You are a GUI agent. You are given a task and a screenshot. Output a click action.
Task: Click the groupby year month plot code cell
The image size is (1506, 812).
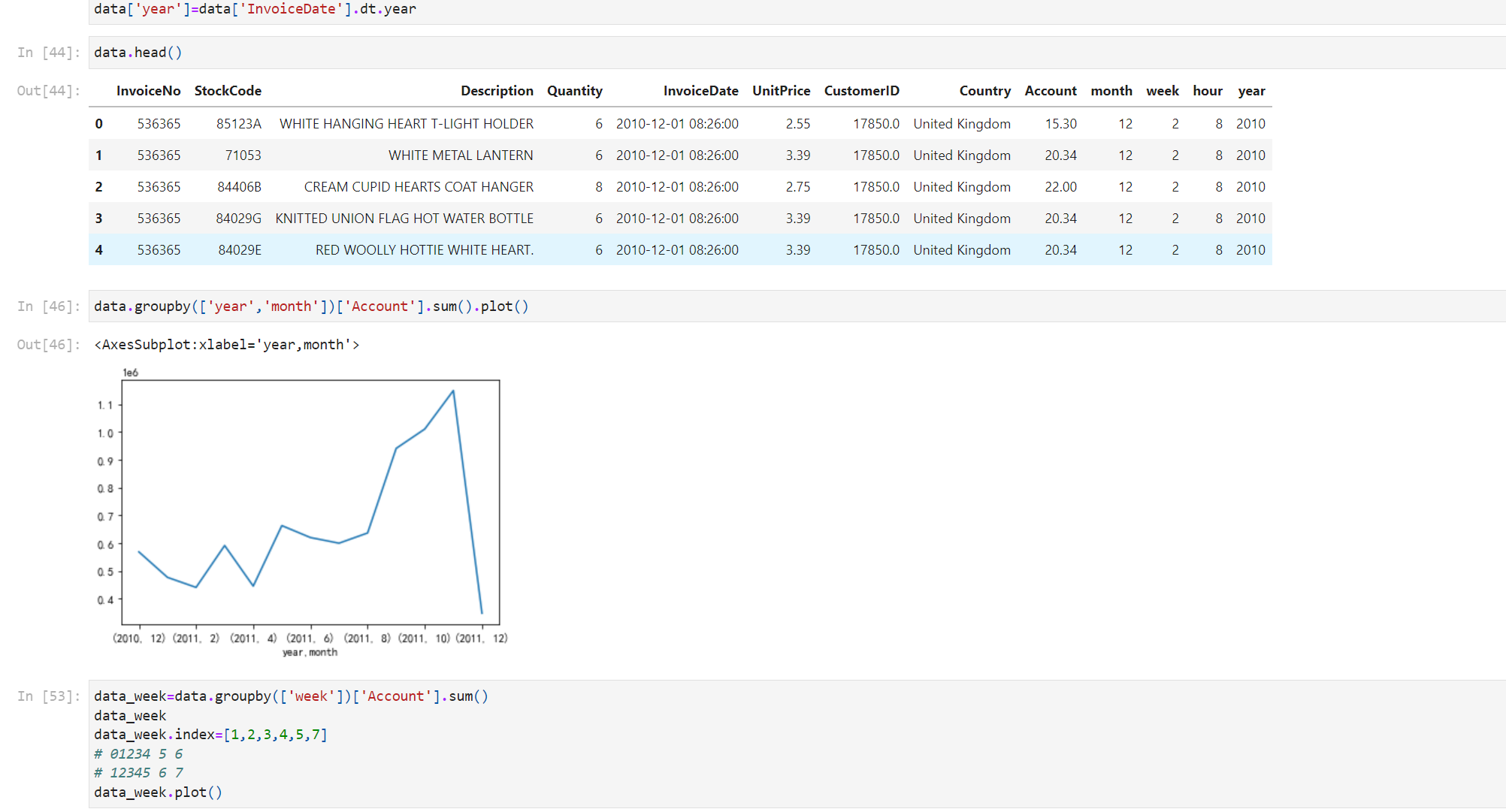point(797,306)
